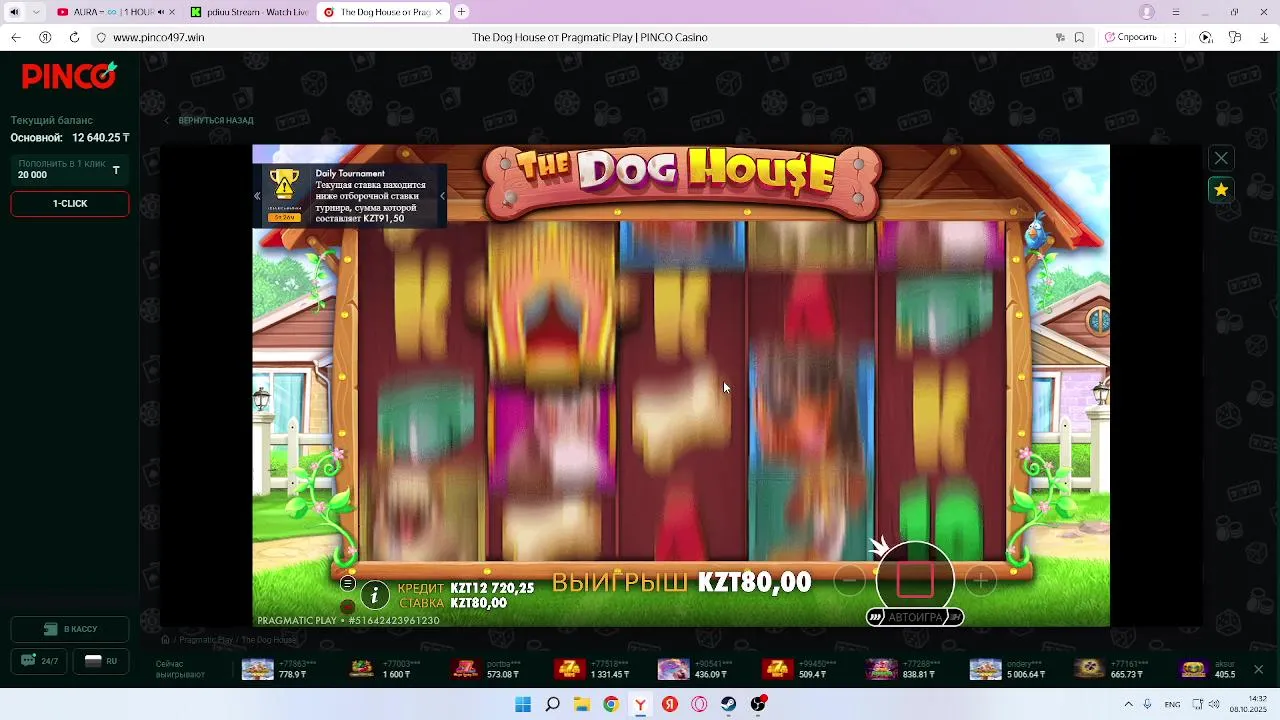Open page translate icon in address bar
1280x720 pixels.
tap(1060, 37)
